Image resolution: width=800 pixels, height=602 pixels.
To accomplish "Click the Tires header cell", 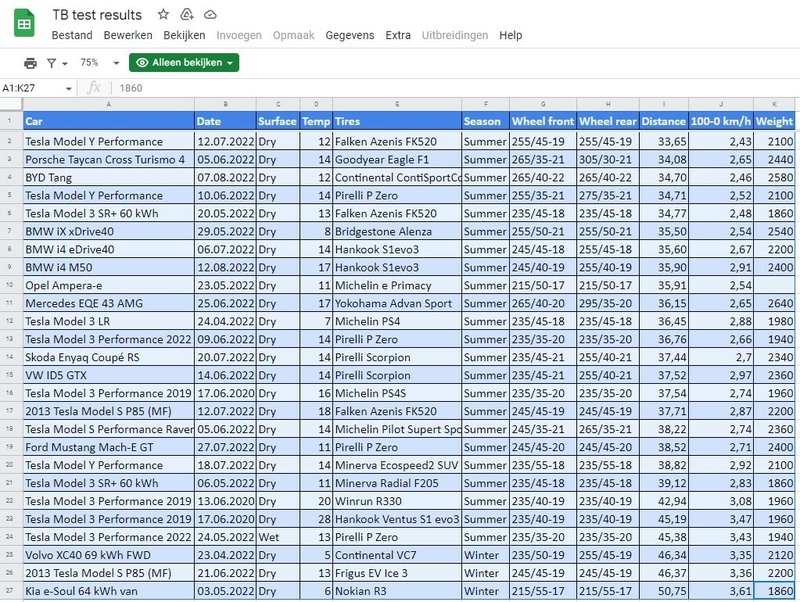I will click(x=397, y=121).
